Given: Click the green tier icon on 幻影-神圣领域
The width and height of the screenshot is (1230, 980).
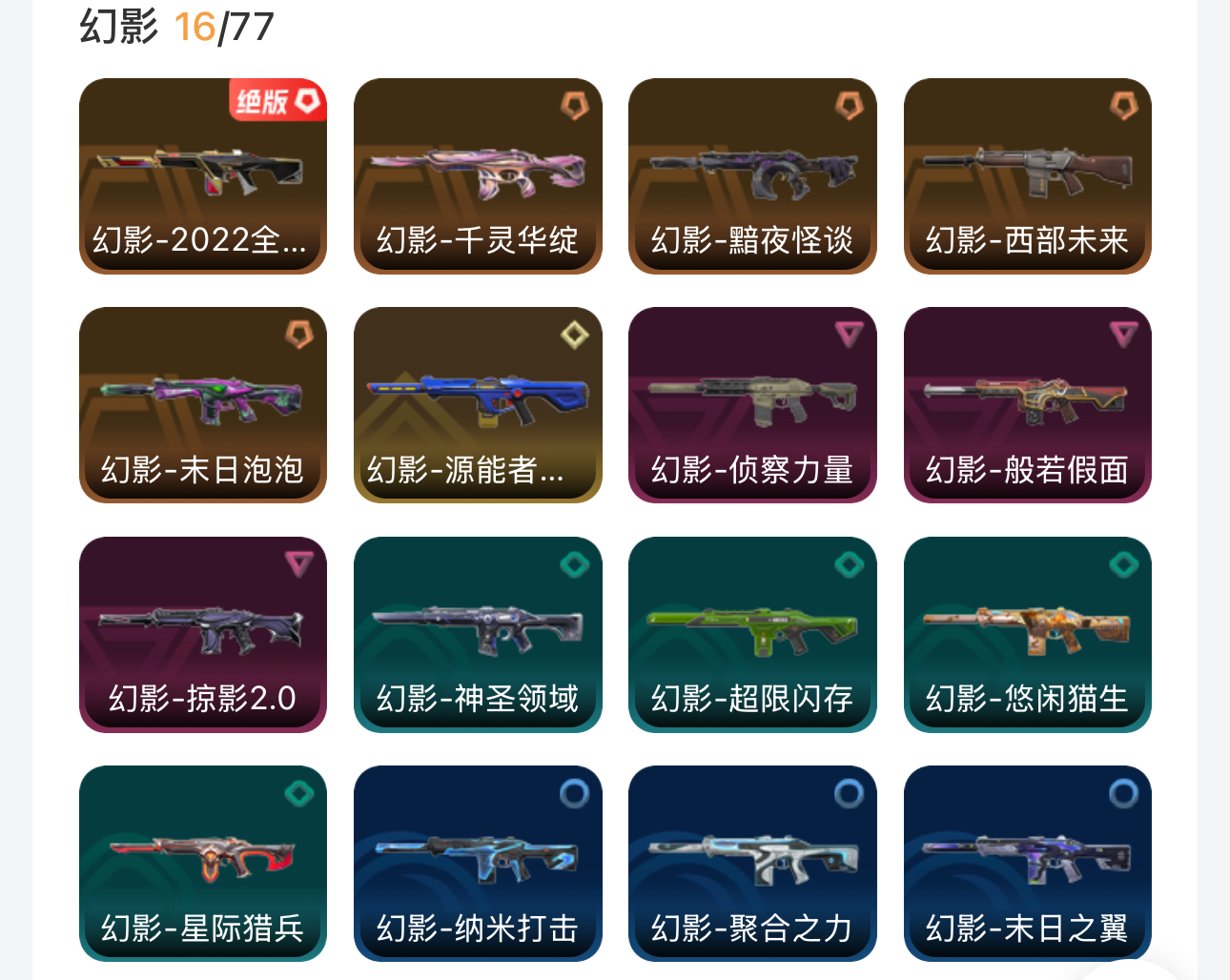Looking at the screenshot, I should (574, 564).
